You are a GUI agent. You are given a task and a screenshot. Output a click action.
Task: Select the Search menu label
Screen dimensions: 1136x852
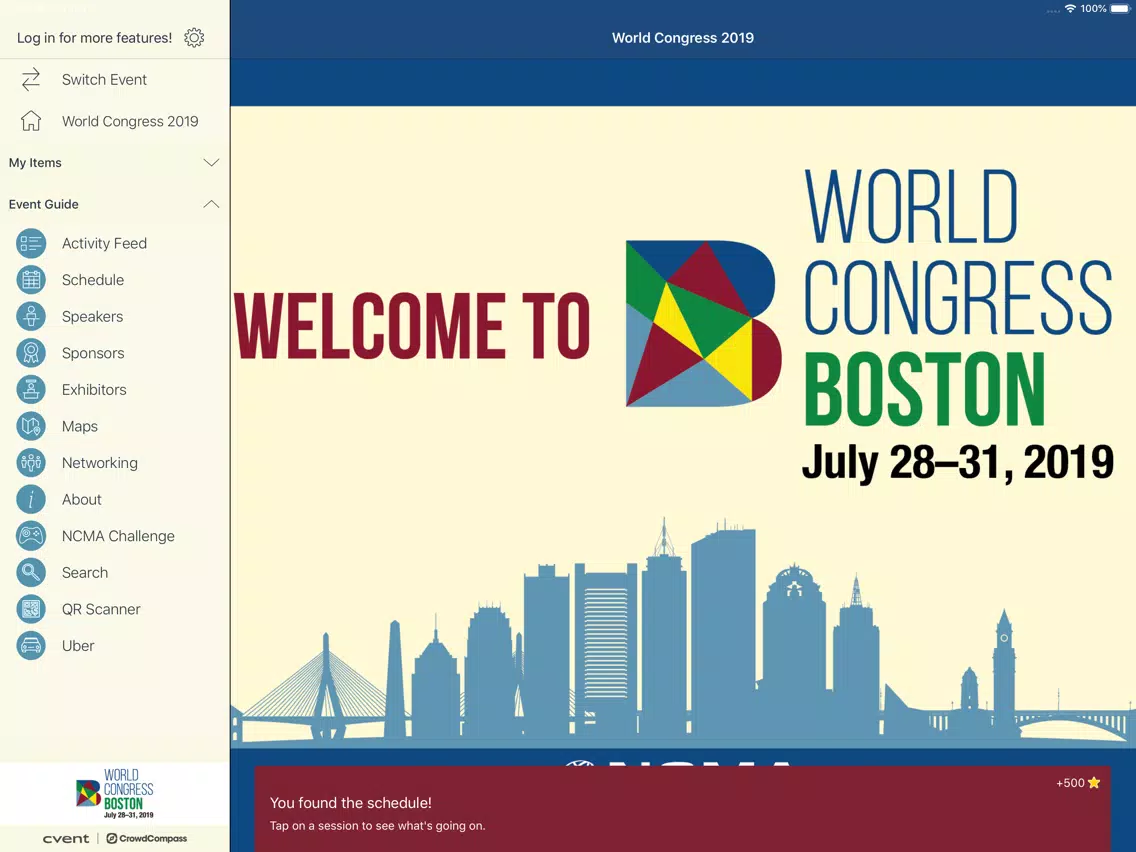pos(85,572)
